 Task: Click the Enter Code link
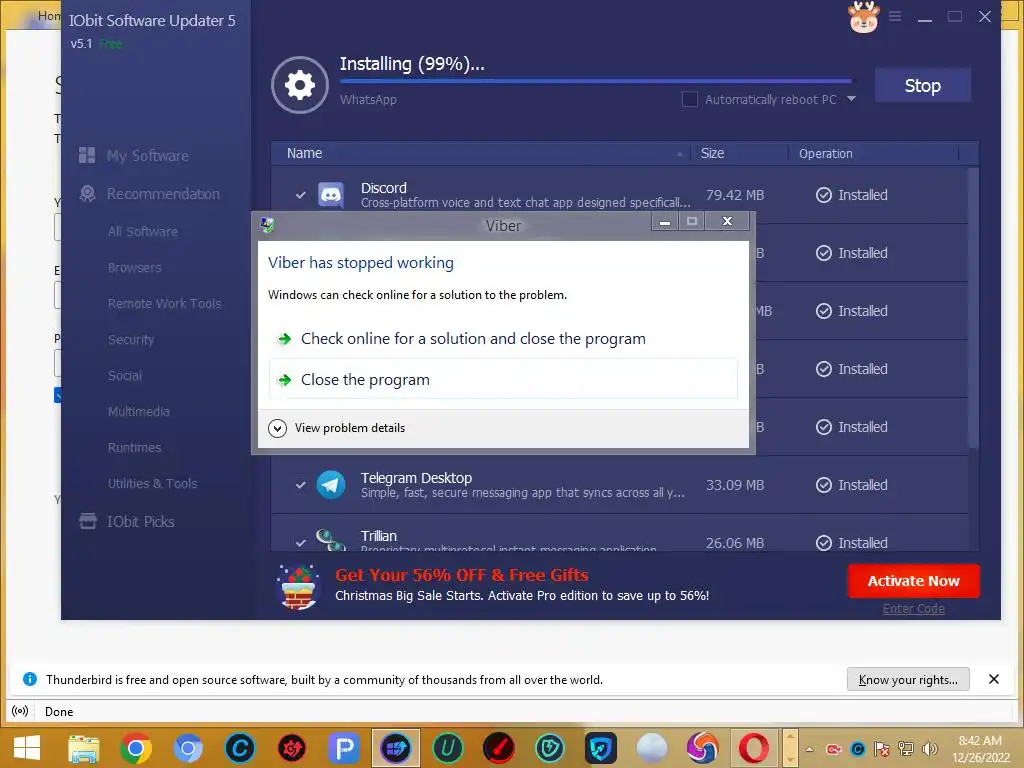913,609
